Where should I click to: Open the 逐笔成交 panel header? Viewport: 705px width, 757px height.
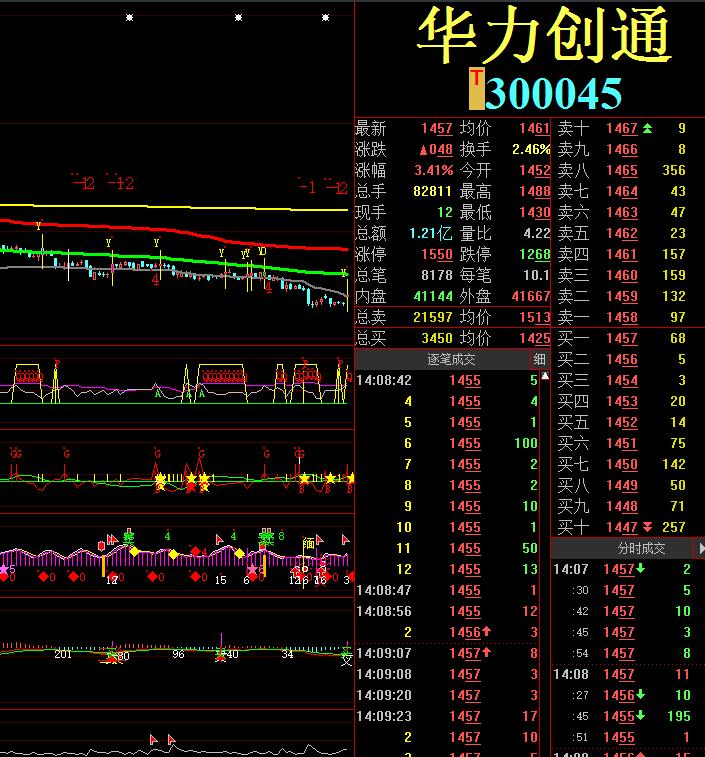pyautogui.click(x=451, y=359)
